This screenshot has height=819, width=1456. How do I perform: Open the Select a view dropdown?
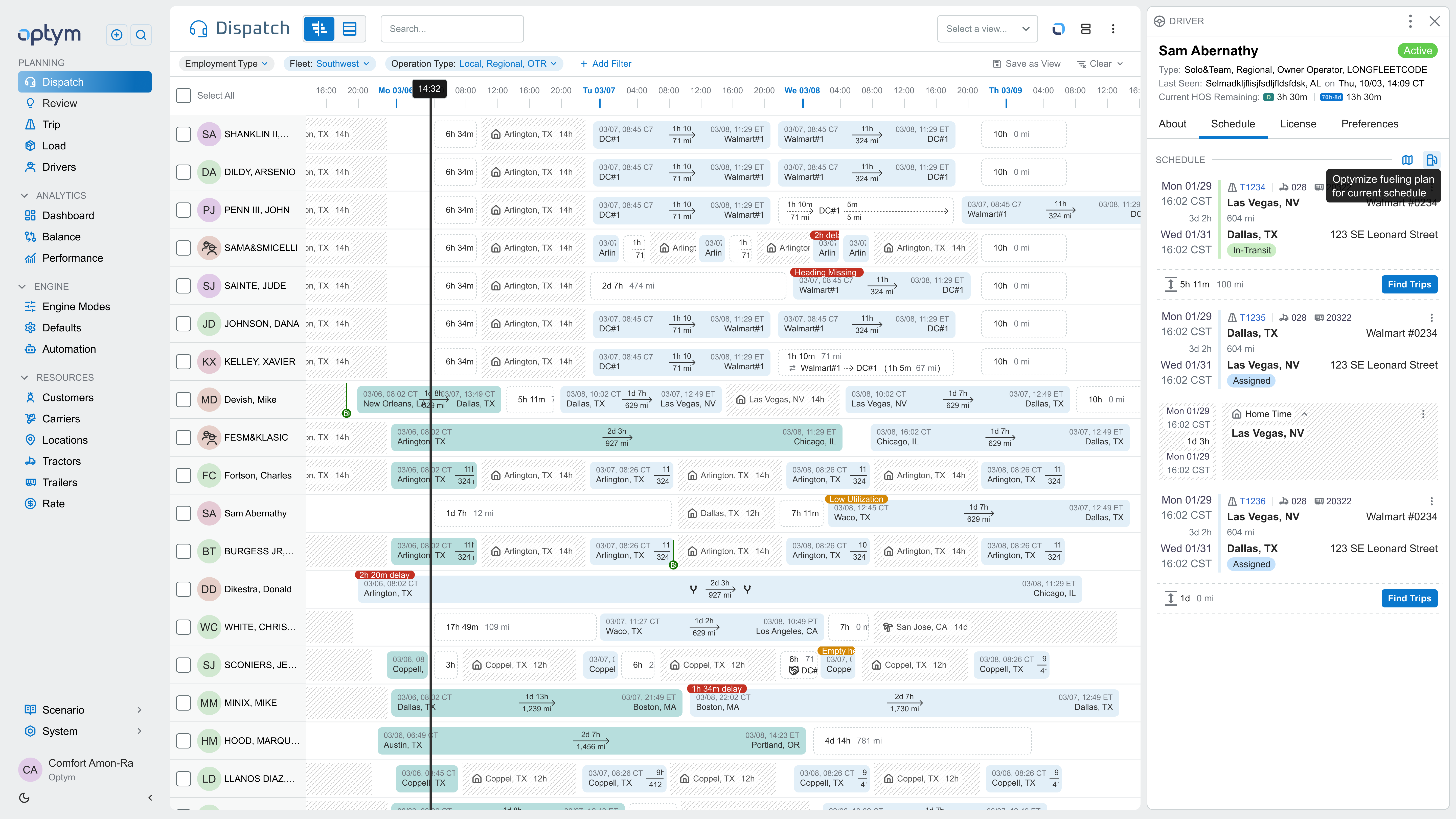[x=987, y=29]
